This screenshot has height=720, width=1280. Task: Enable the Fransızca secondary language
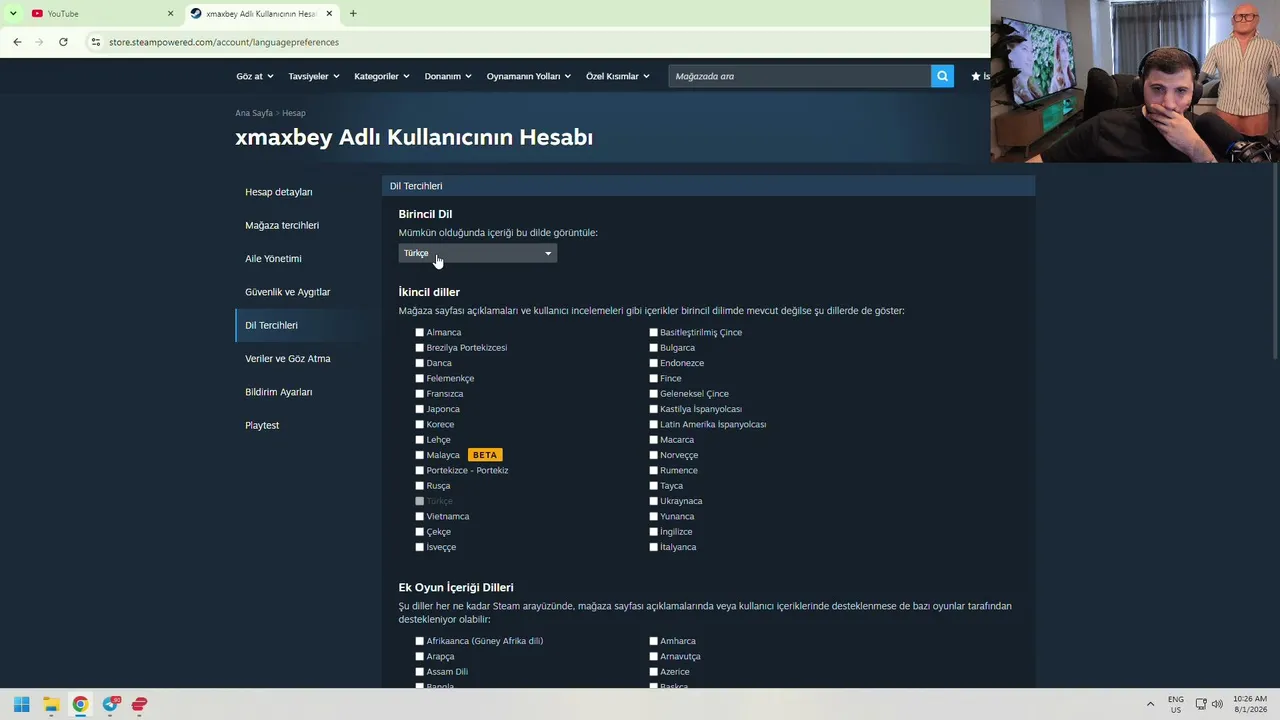420,394
